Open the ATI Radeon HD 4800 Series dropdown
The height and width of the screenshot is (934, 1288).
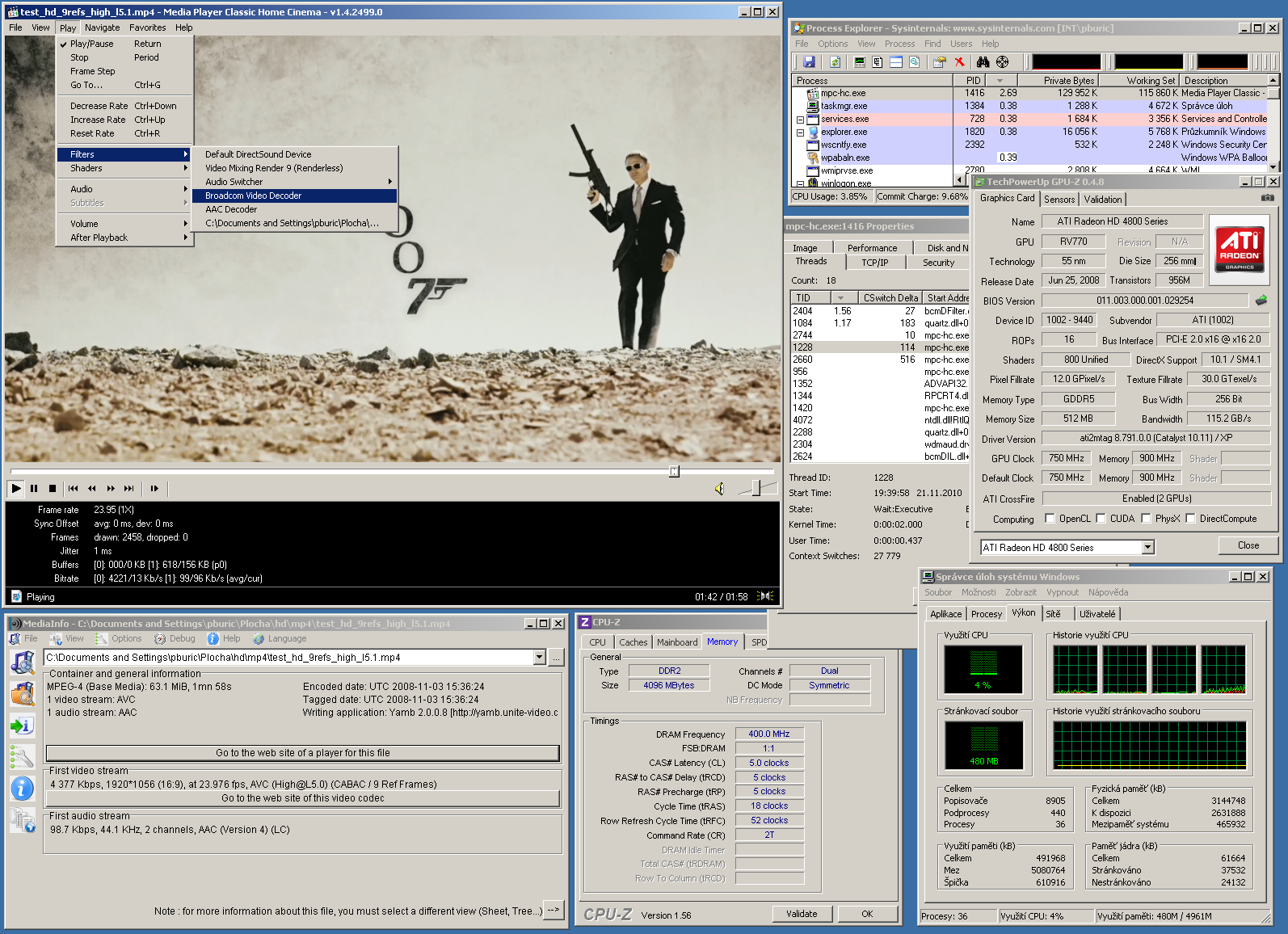click(x=1147, y=548)
